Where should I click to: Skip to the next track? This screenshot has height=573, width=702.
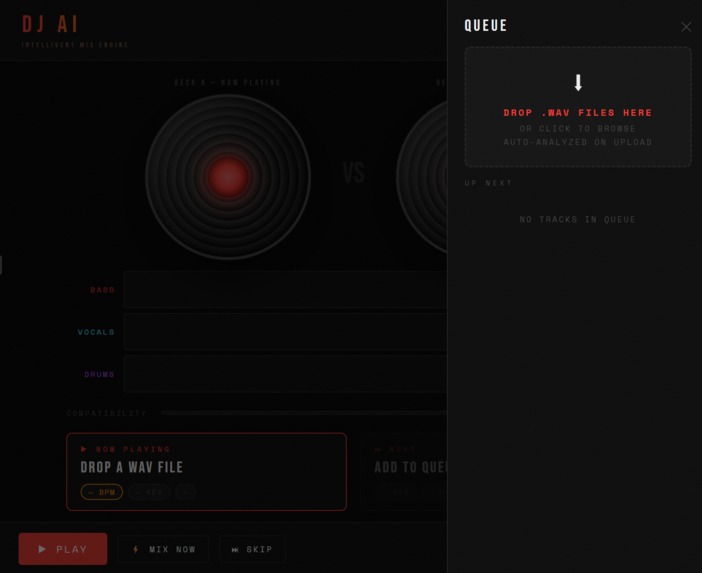[252, 549]
